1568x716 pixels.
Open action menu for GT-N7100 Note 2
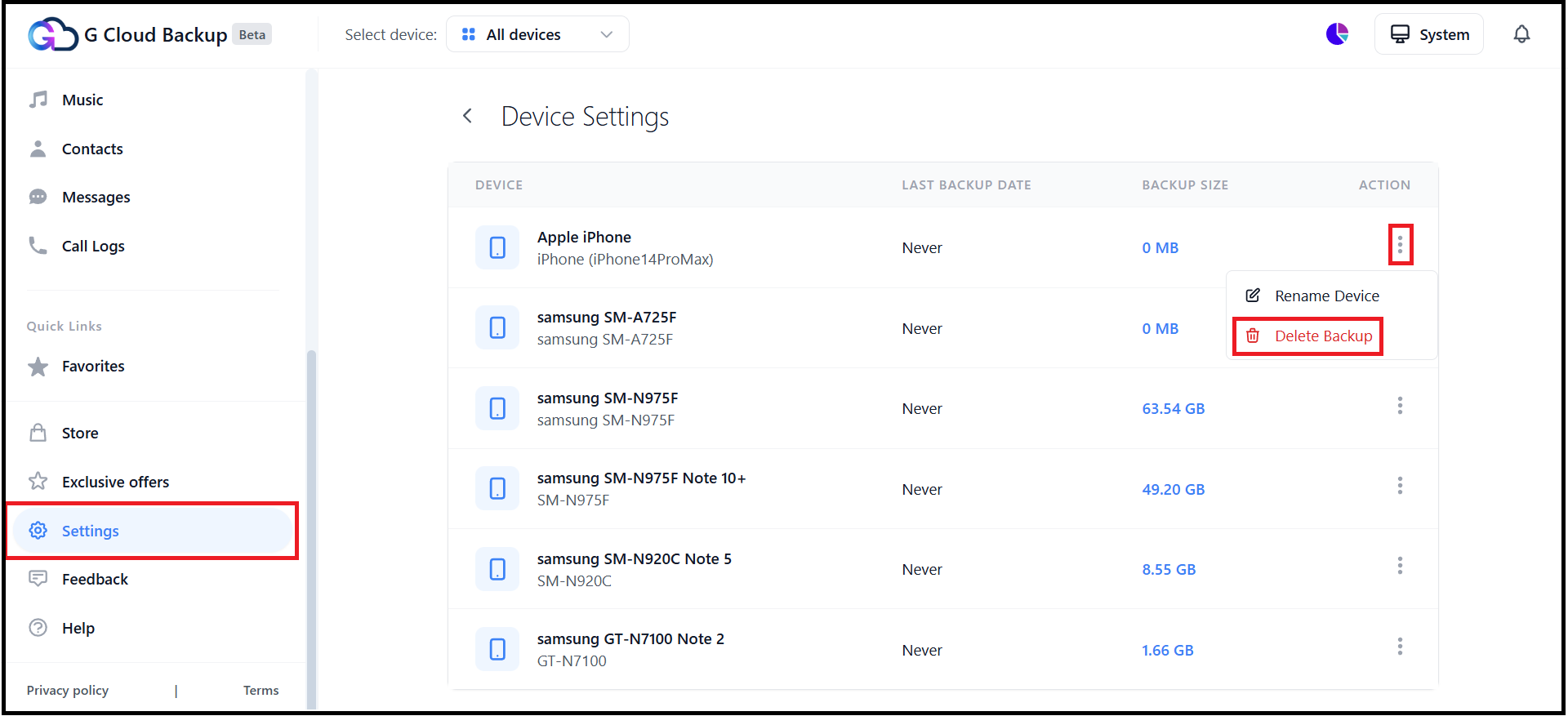(x=1400, y=647)
